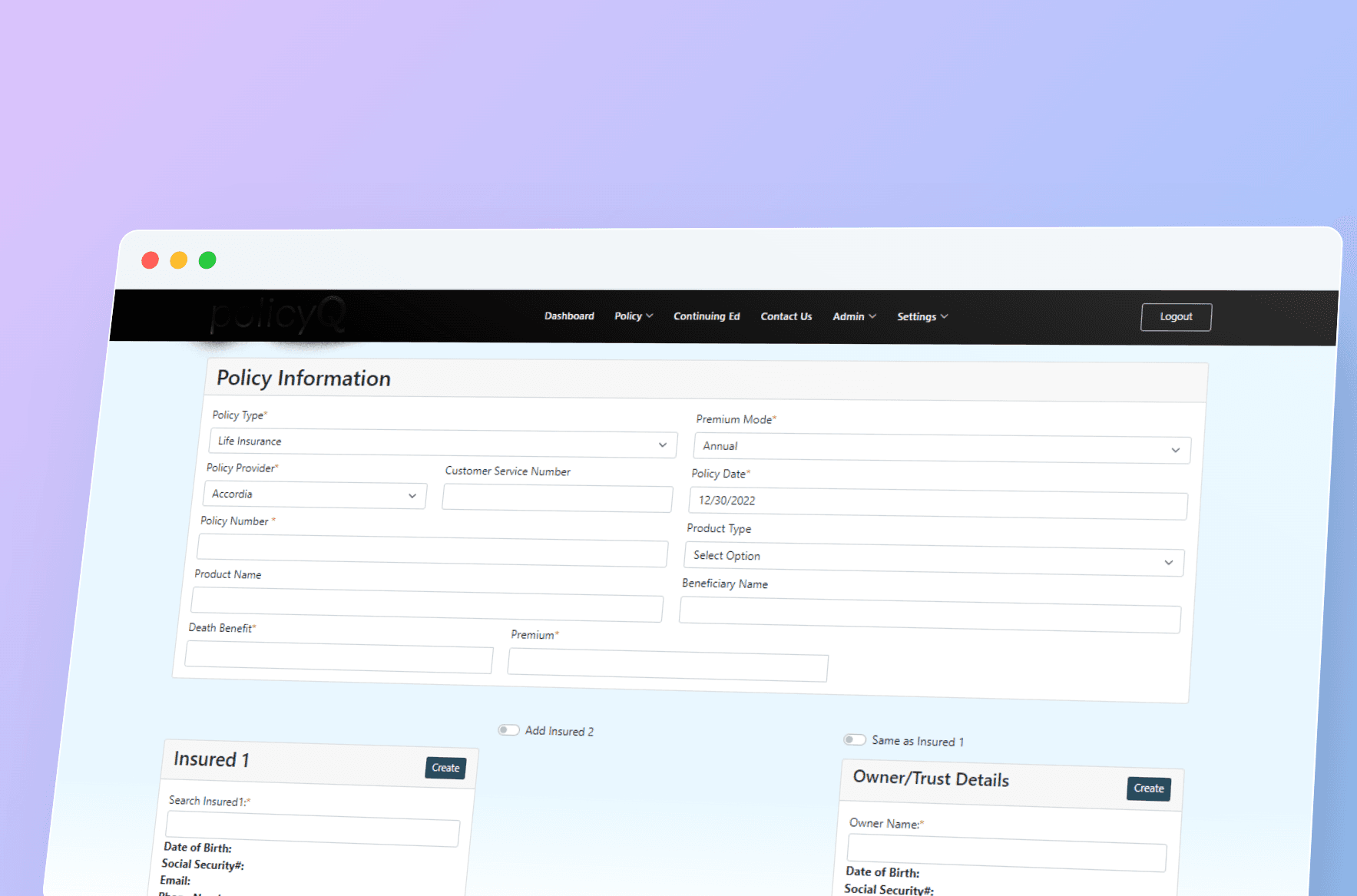Toggle the Add Insured 2 switch

[508, 730]
